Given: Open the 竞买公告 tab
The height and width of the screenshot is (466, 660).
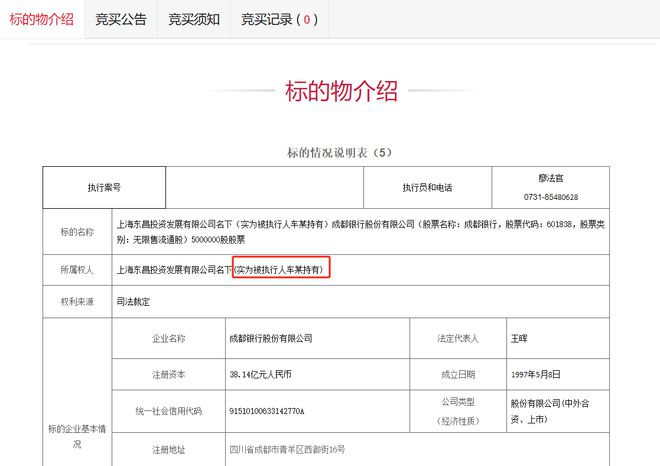Looking at the screenshot, I should pos(121,19).
